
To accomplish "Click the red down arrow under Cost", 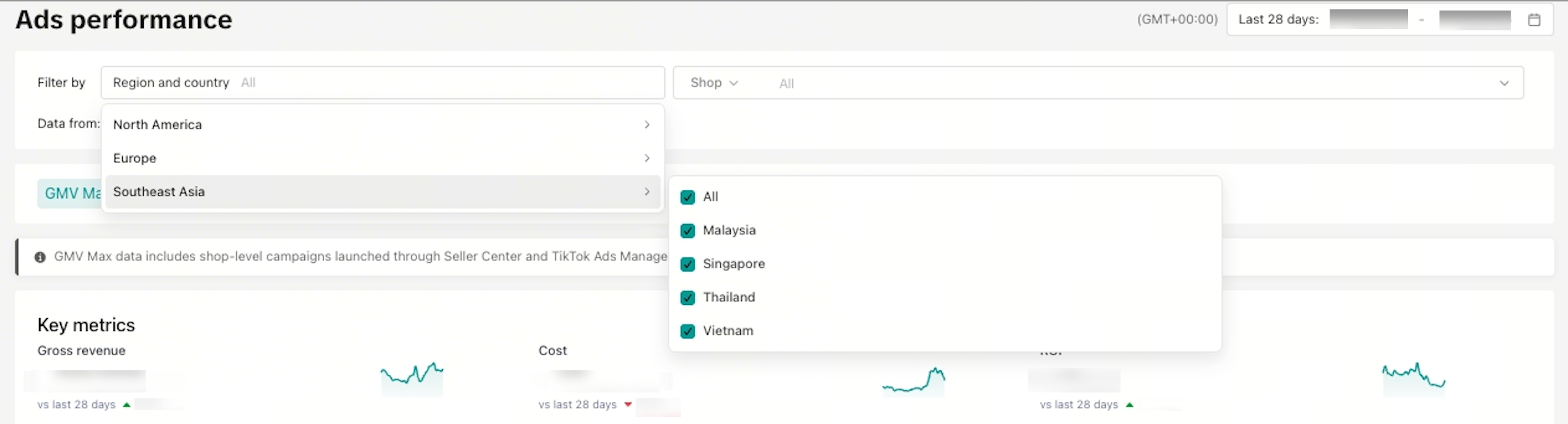I will pos(628,405).
